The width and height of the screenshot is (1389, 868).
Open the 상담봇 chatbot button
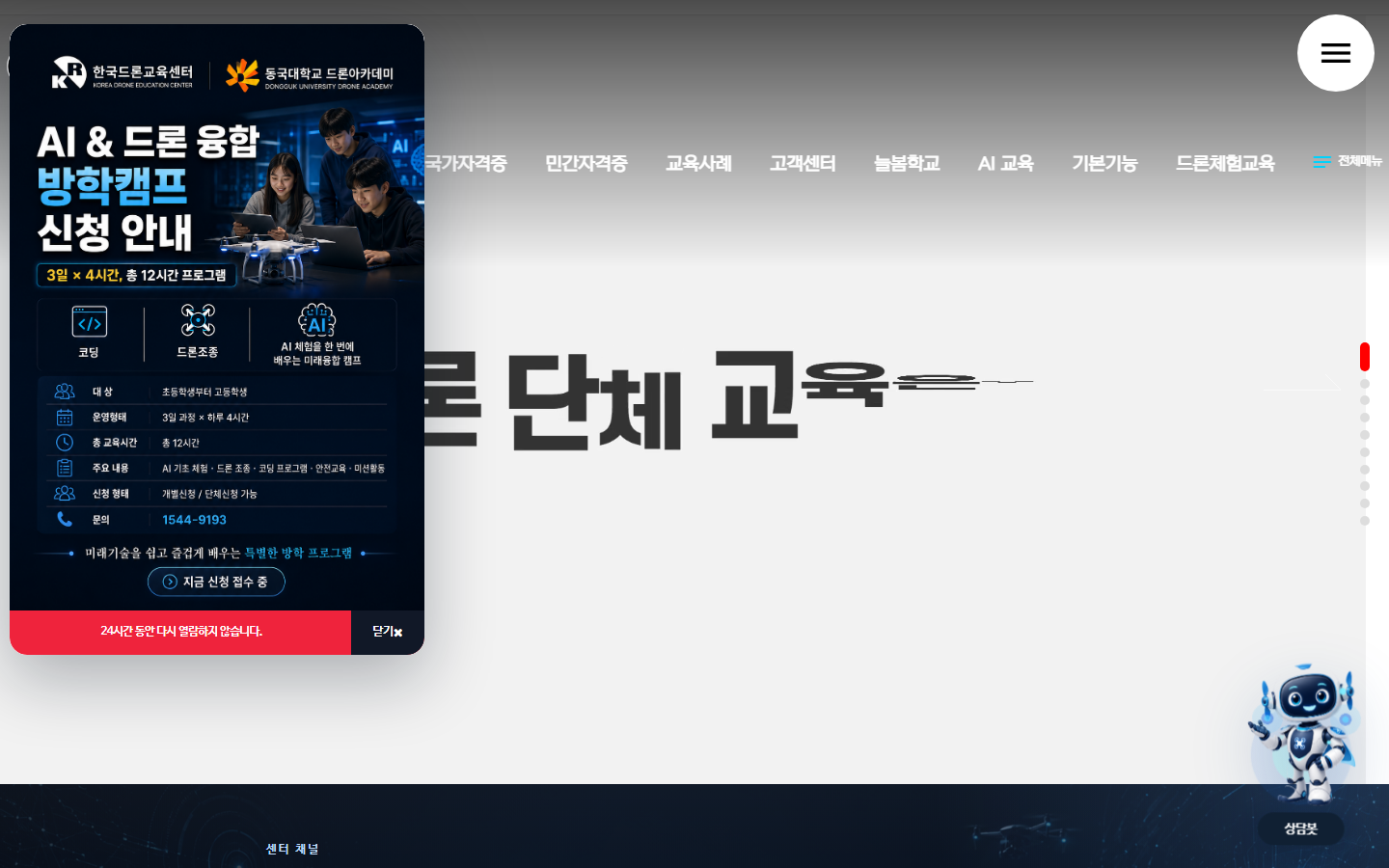point(1300,828)
